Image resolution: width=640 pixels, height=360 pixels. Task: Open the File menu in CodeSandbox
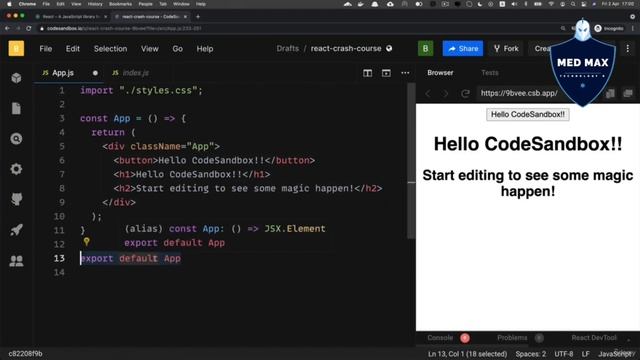pos(46,49)
